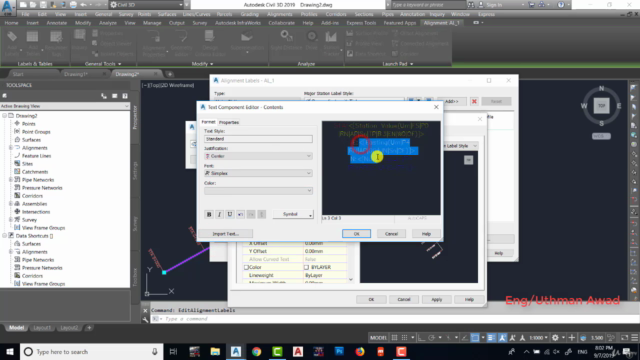
Task: Click the Text Style field showing Standard
Action: [258, 139]
